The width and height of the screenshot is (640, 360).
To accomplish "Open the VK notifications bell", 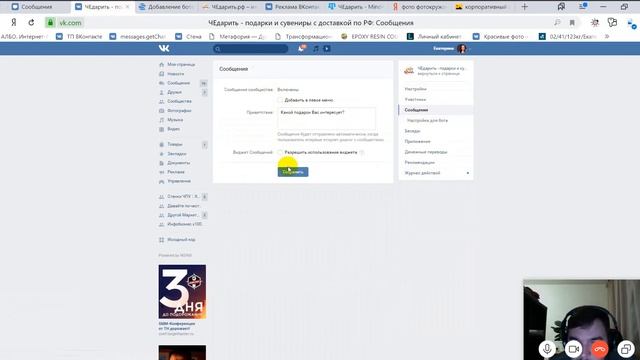I will (302, 49).
